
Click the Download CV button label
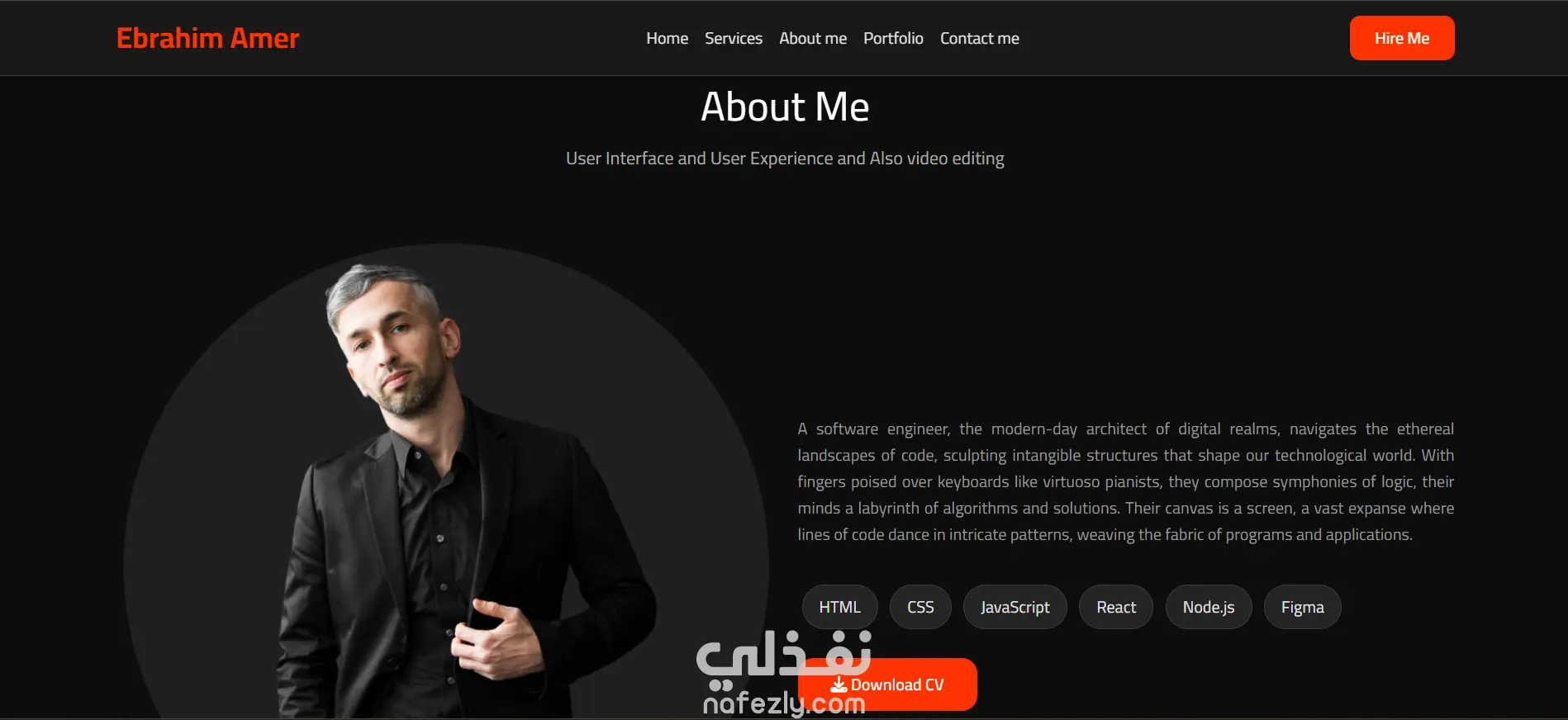click(x=897, y=684)
